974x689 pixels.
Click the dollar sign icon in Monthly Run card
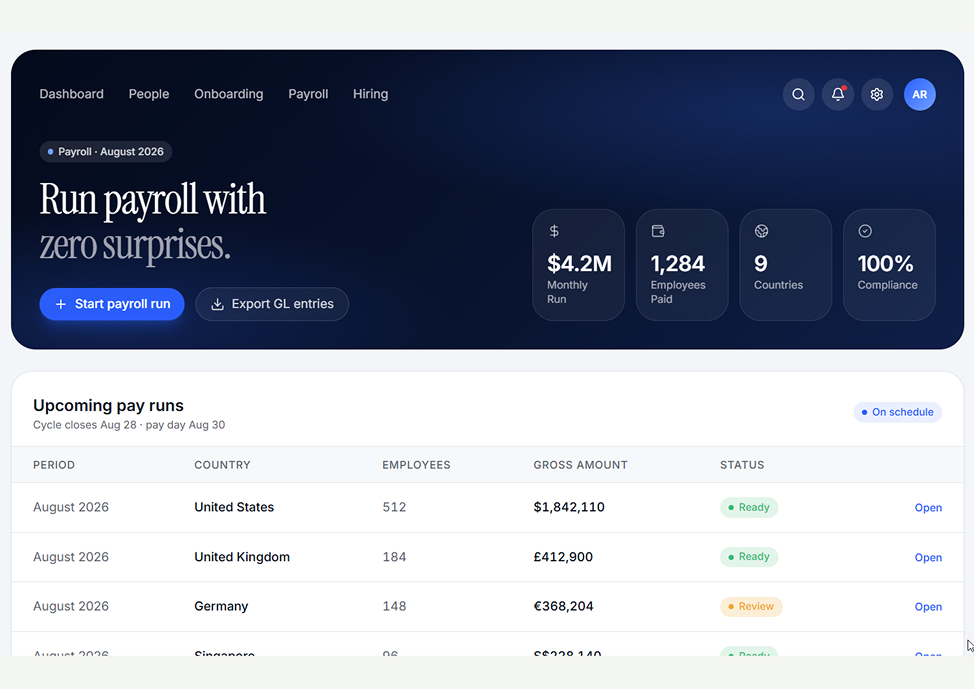[x=554, y=231]
